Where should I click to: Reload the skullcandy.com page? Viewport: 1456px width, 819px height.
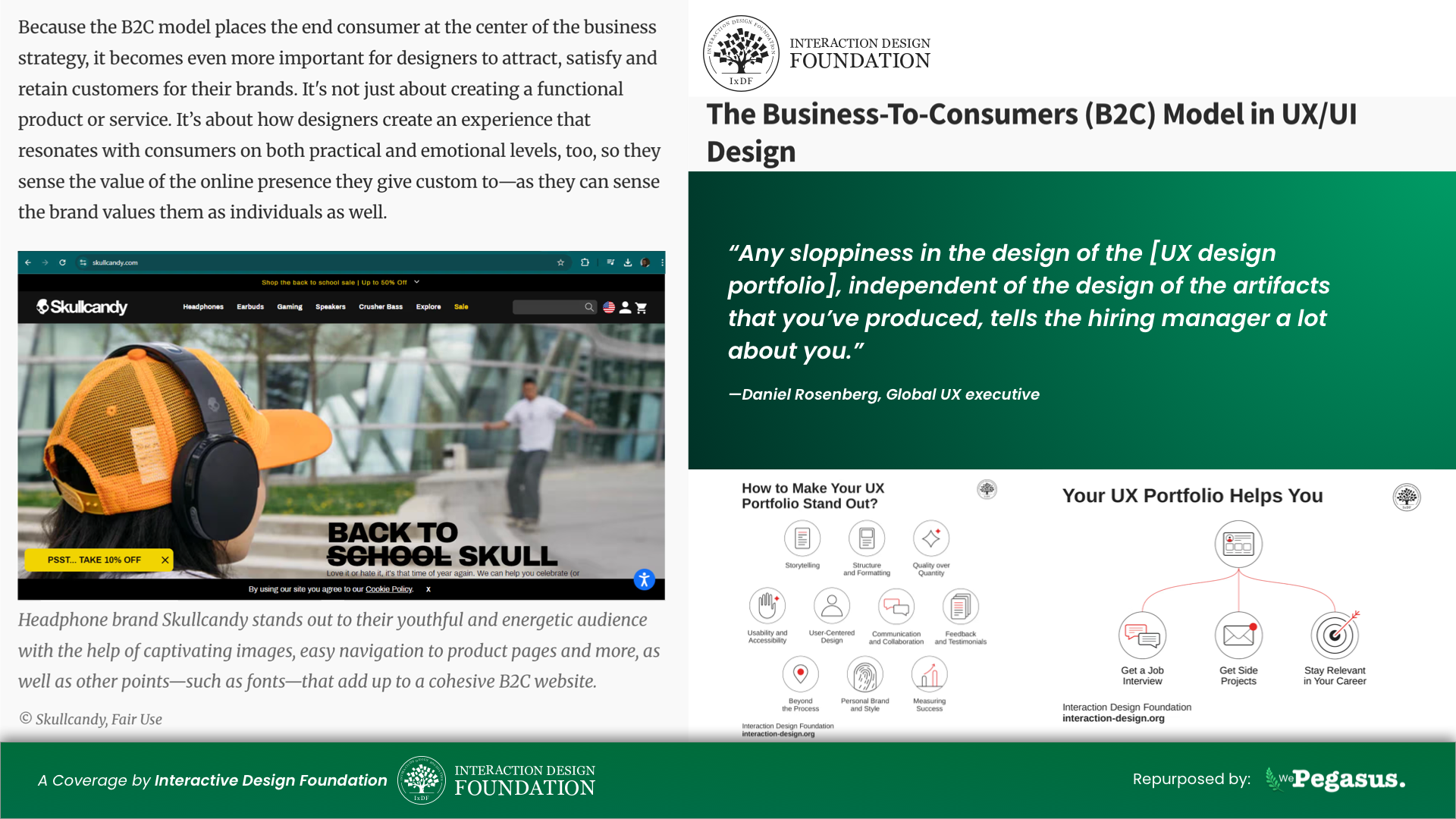click(62, 262)
